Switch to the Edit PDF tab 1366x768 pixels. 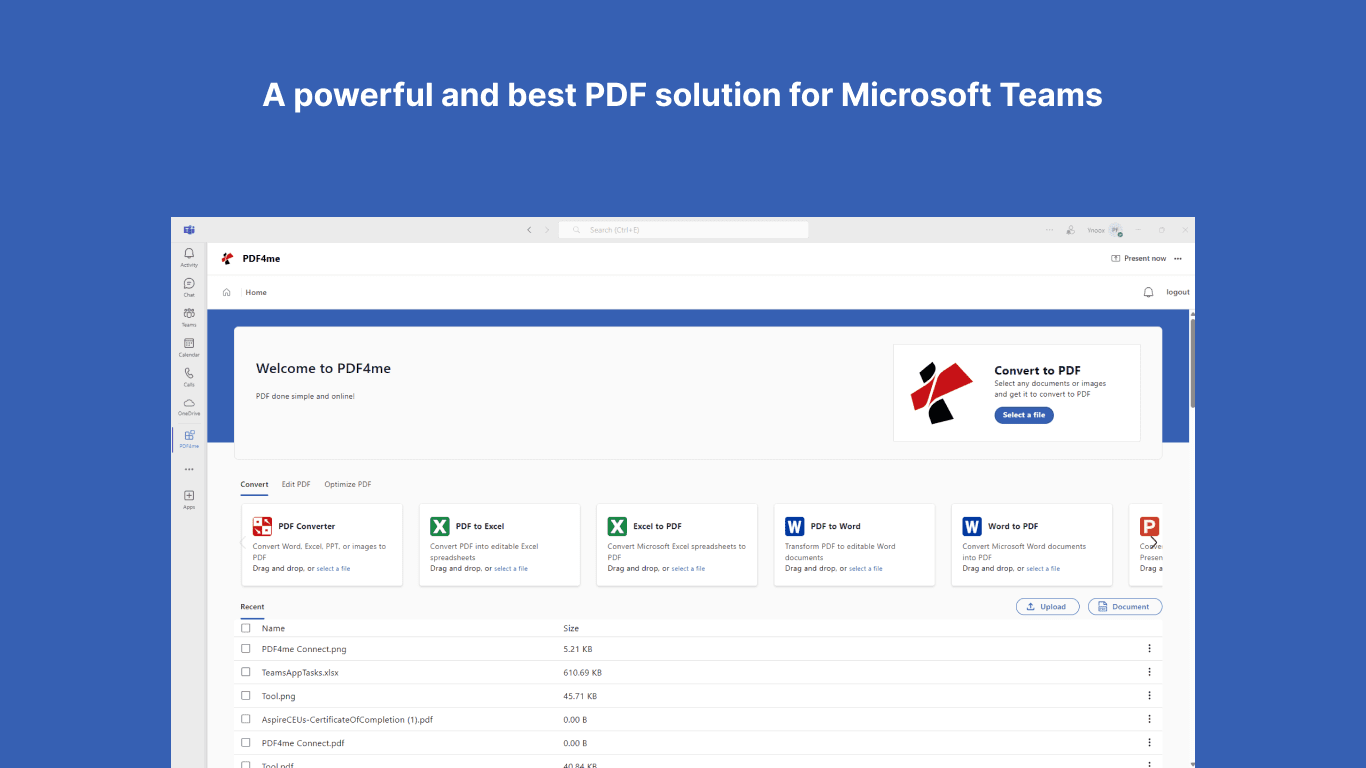pos(296,484)
